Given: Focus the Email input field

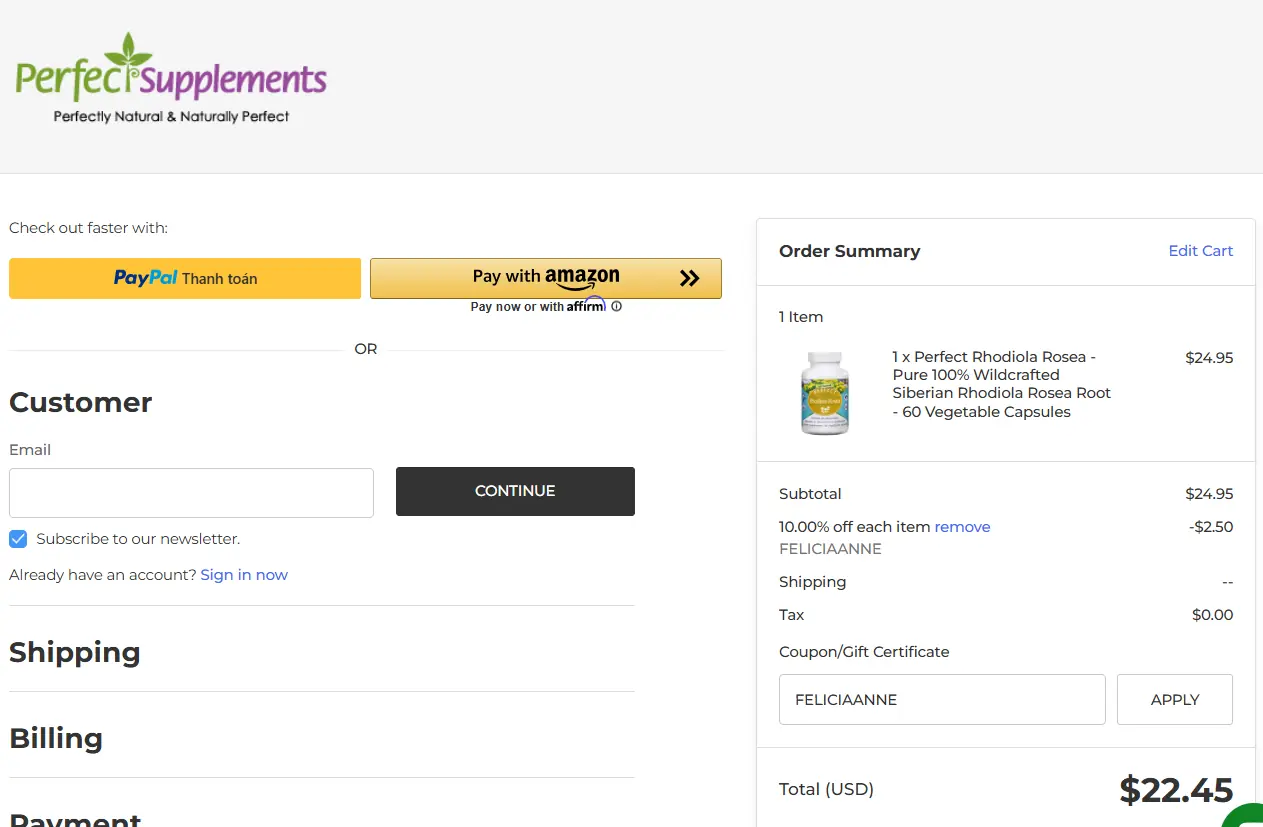Looking at the screenshot, I should (191, 493).
